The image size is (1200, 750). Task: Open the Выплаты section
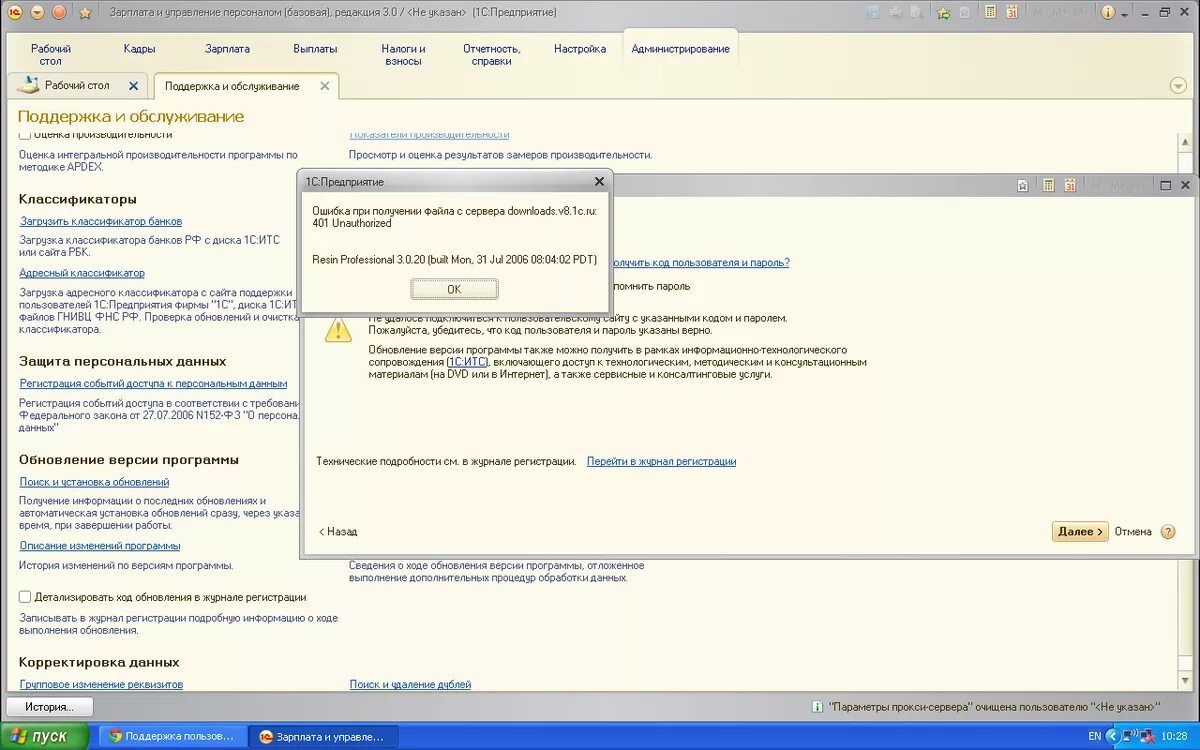click(x=315, y=48)
